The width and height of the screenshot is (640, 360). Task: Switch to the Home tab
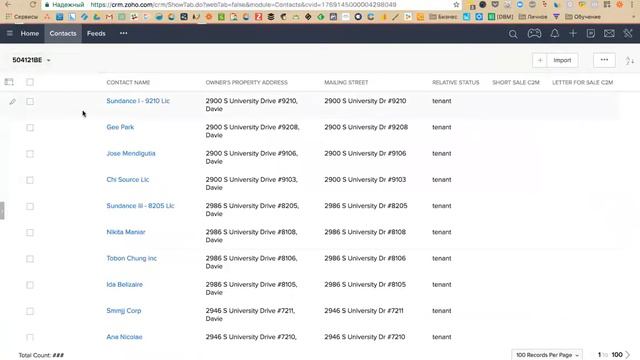[30, 33]
